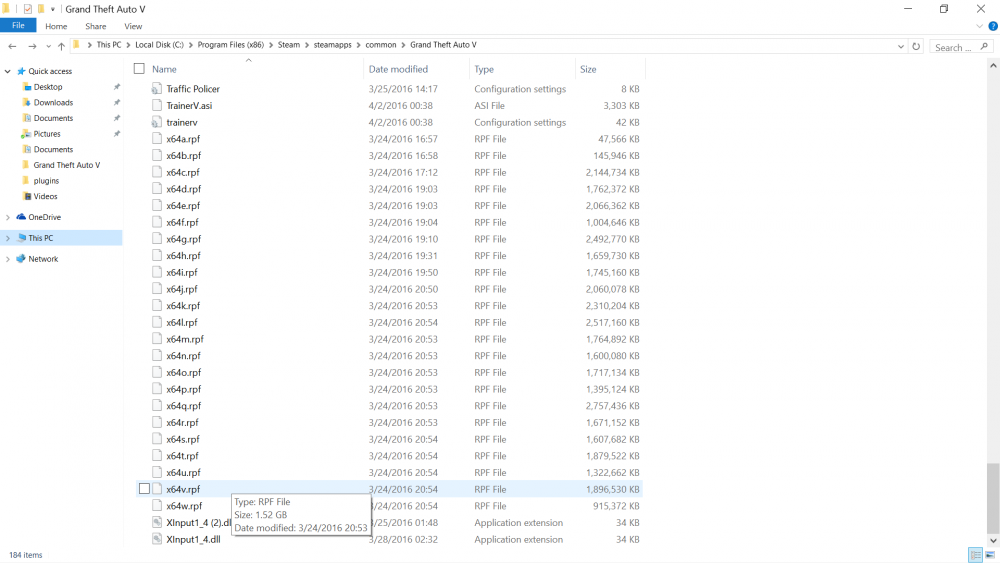Select the x64q.rpf file

(184, 406)
